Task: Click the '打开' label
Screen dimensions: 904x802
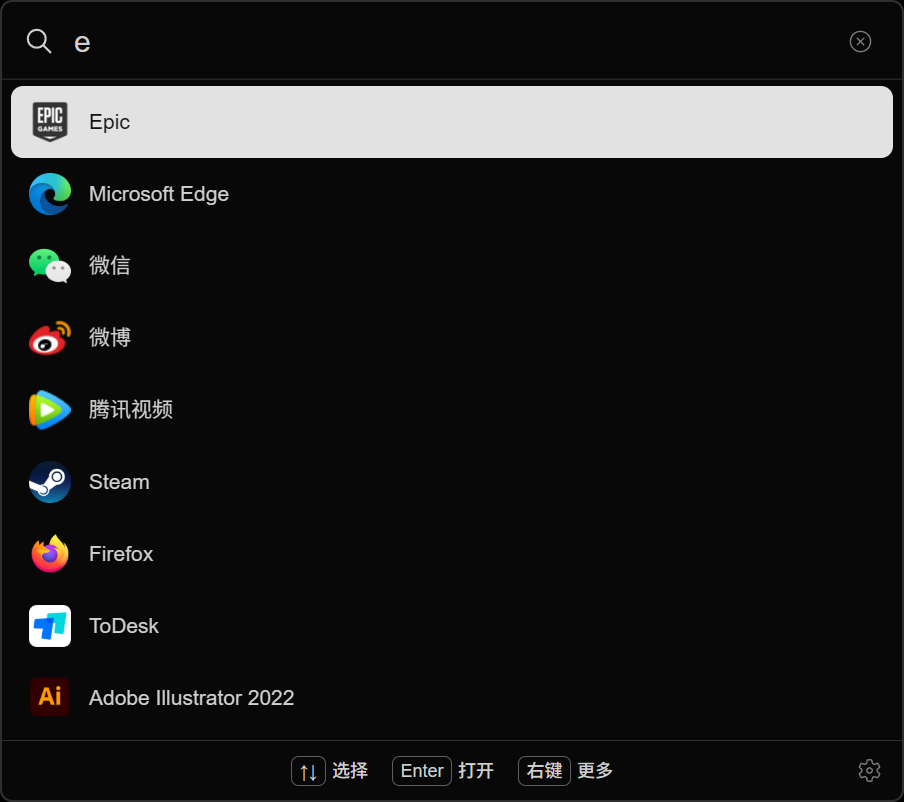Action: tap(476, 771)
